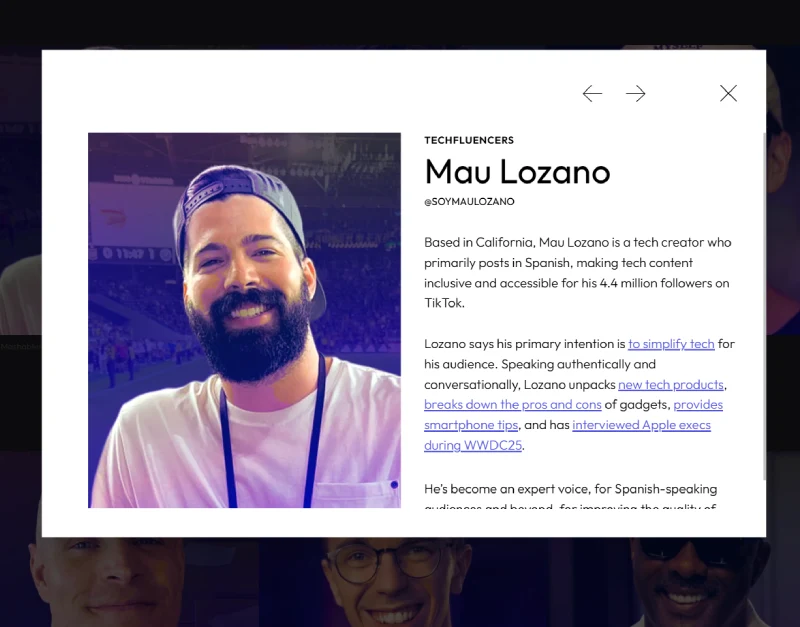Go to the previous profile with left arrow
The height and width of the screenshot is (627, 800).
[x=592, y=94]
